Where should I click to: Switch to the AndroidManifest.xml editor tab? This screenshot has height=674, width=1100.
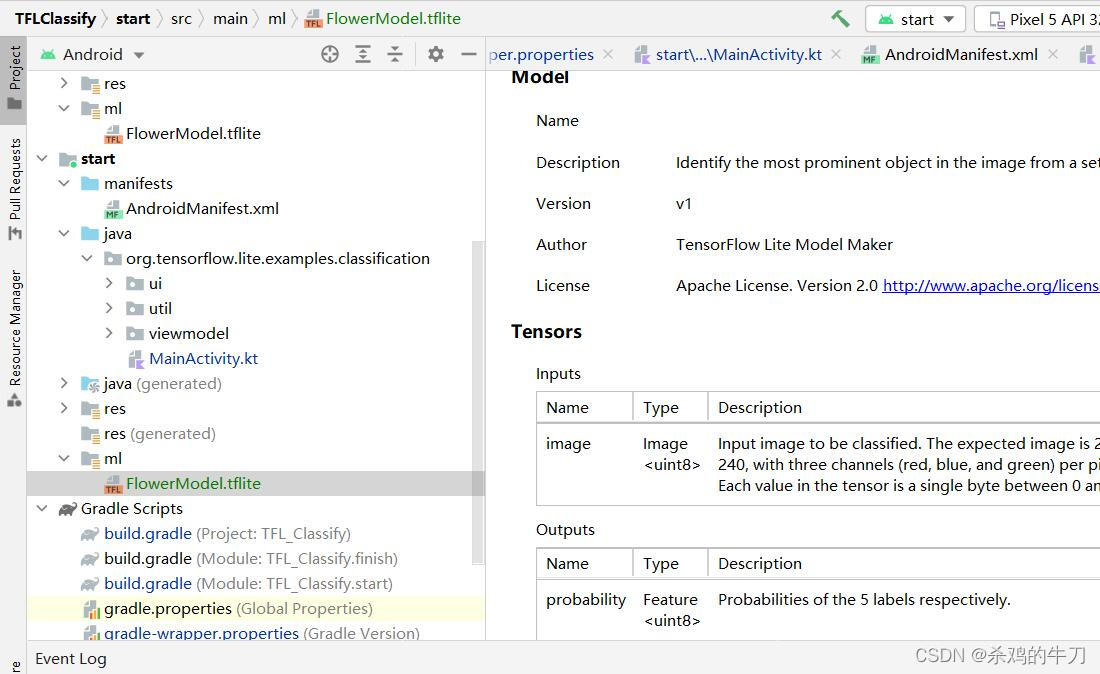951,55
